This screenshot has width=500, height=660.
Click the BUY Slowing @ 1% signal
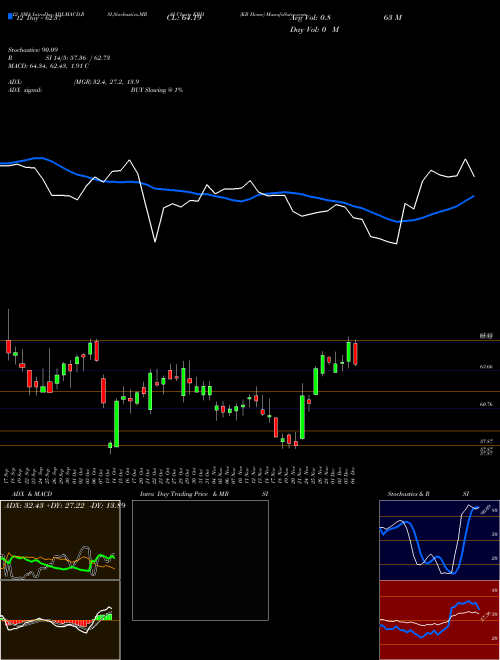tap(157, 90)
